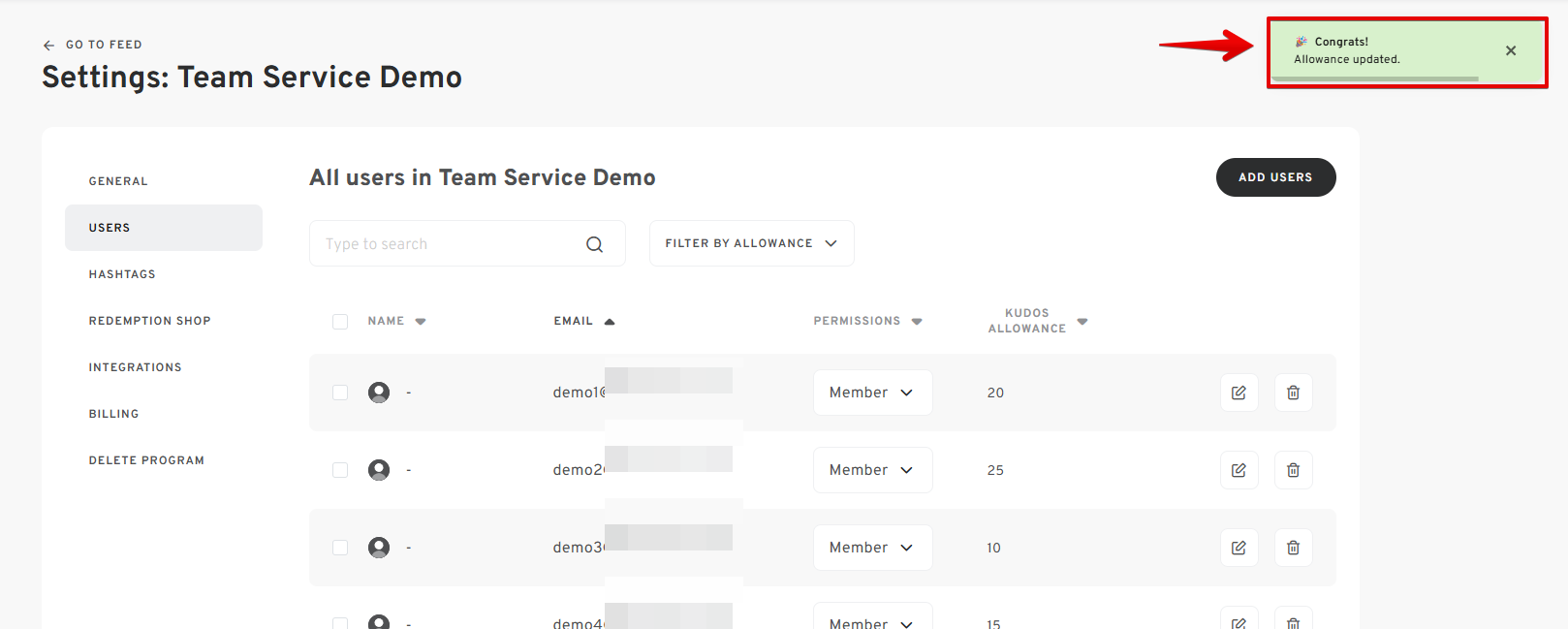Viewport: 1568px width, 629px height.
Task: Change demo3 permission via Member dropdown
Action: [x=872, y=548]
